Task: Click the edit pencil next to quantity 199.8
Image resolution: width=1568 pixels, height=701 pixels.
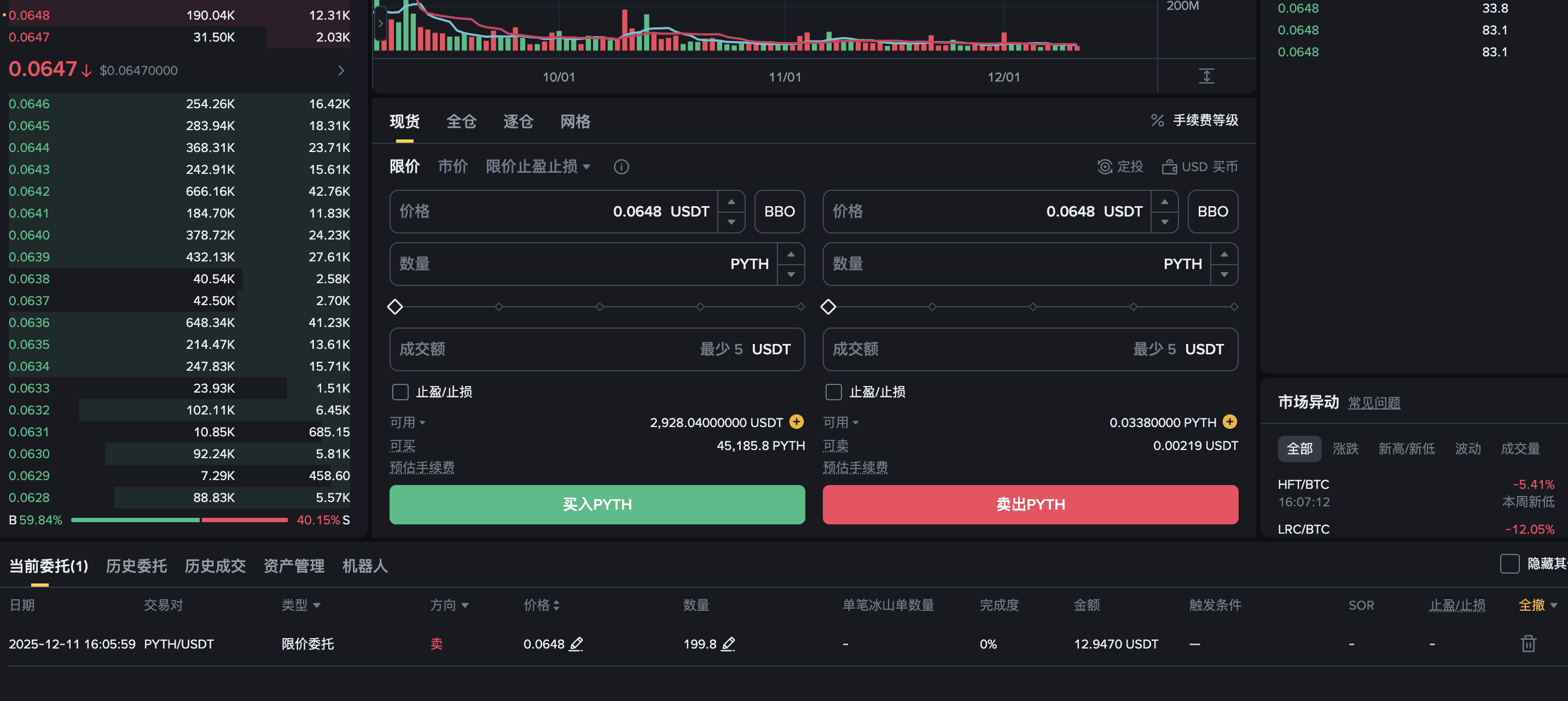Action: coord(728,643)
